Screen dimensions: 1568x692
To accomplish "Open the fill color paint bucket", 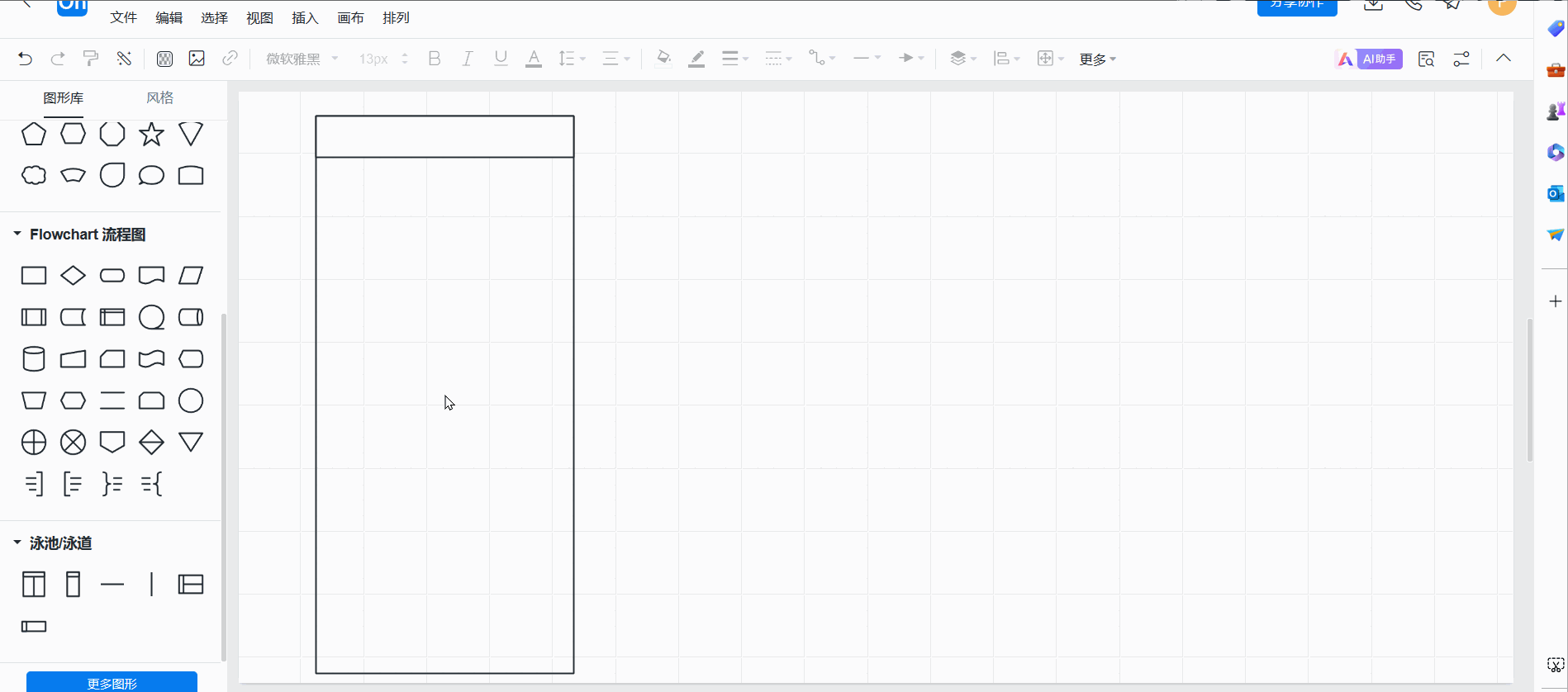I will (663, 59).
